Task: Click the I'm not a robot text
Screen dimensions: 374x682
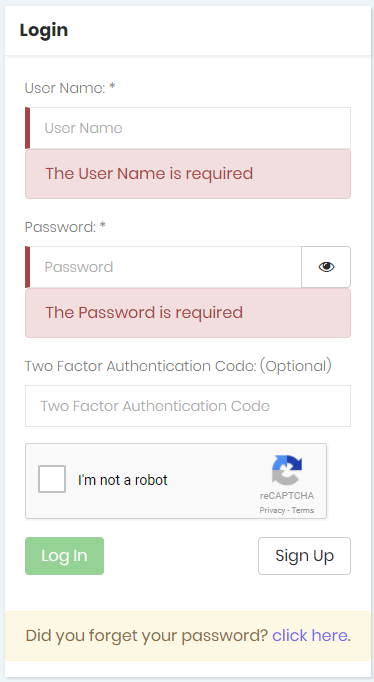Action: 123,480
